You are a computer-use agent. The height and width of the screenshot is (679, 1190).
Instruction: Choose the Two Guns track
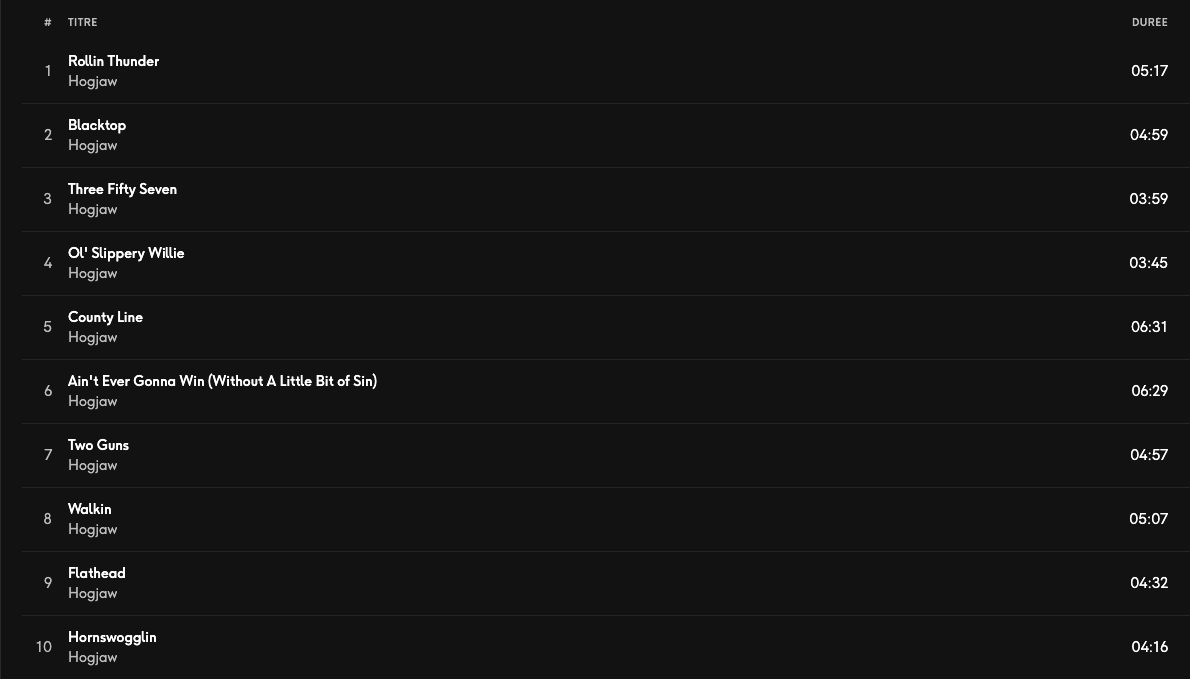98,445
